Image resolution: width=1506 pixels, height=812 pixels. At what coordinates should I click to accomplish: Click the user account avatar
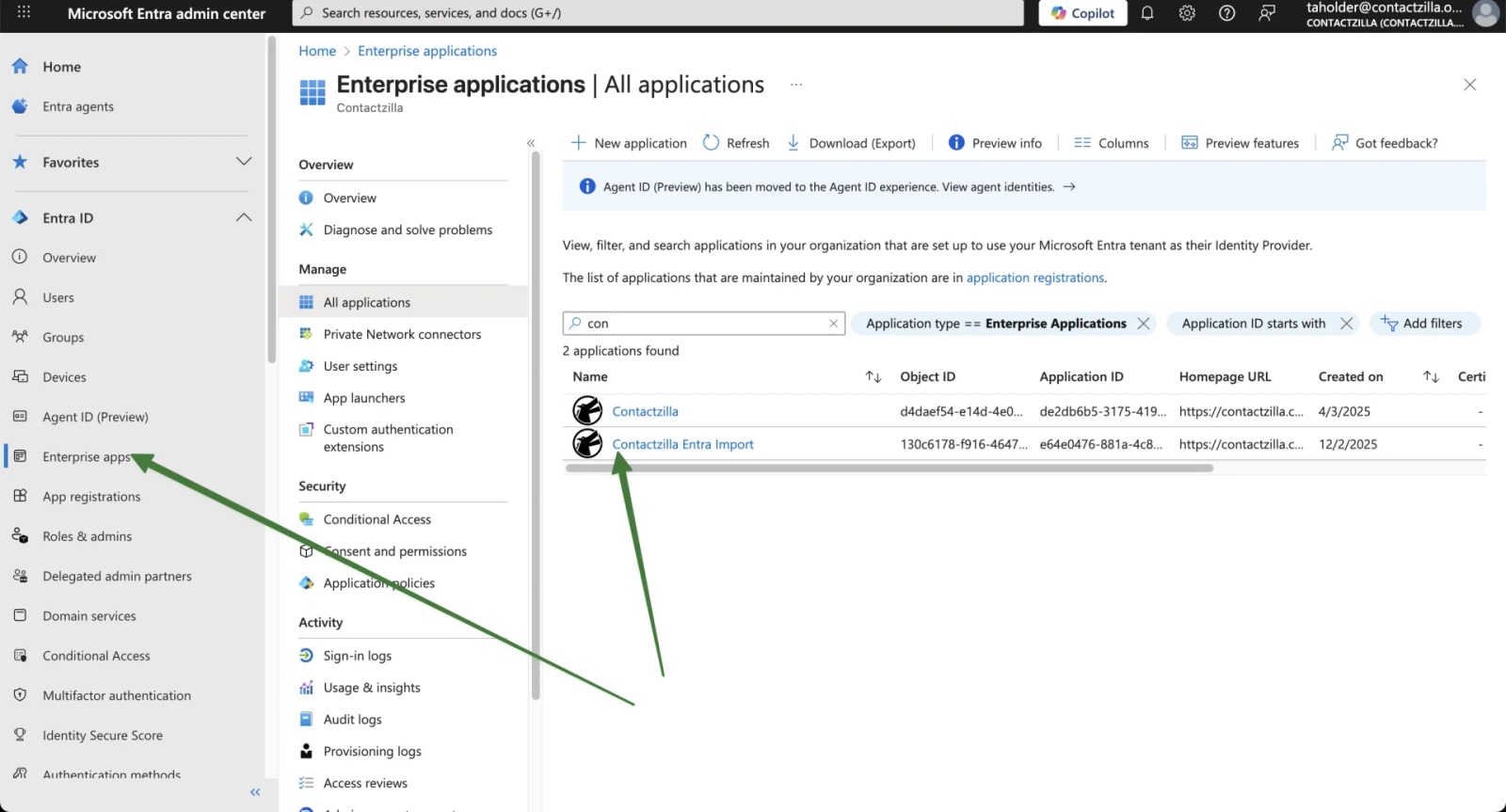point(1485,13)
